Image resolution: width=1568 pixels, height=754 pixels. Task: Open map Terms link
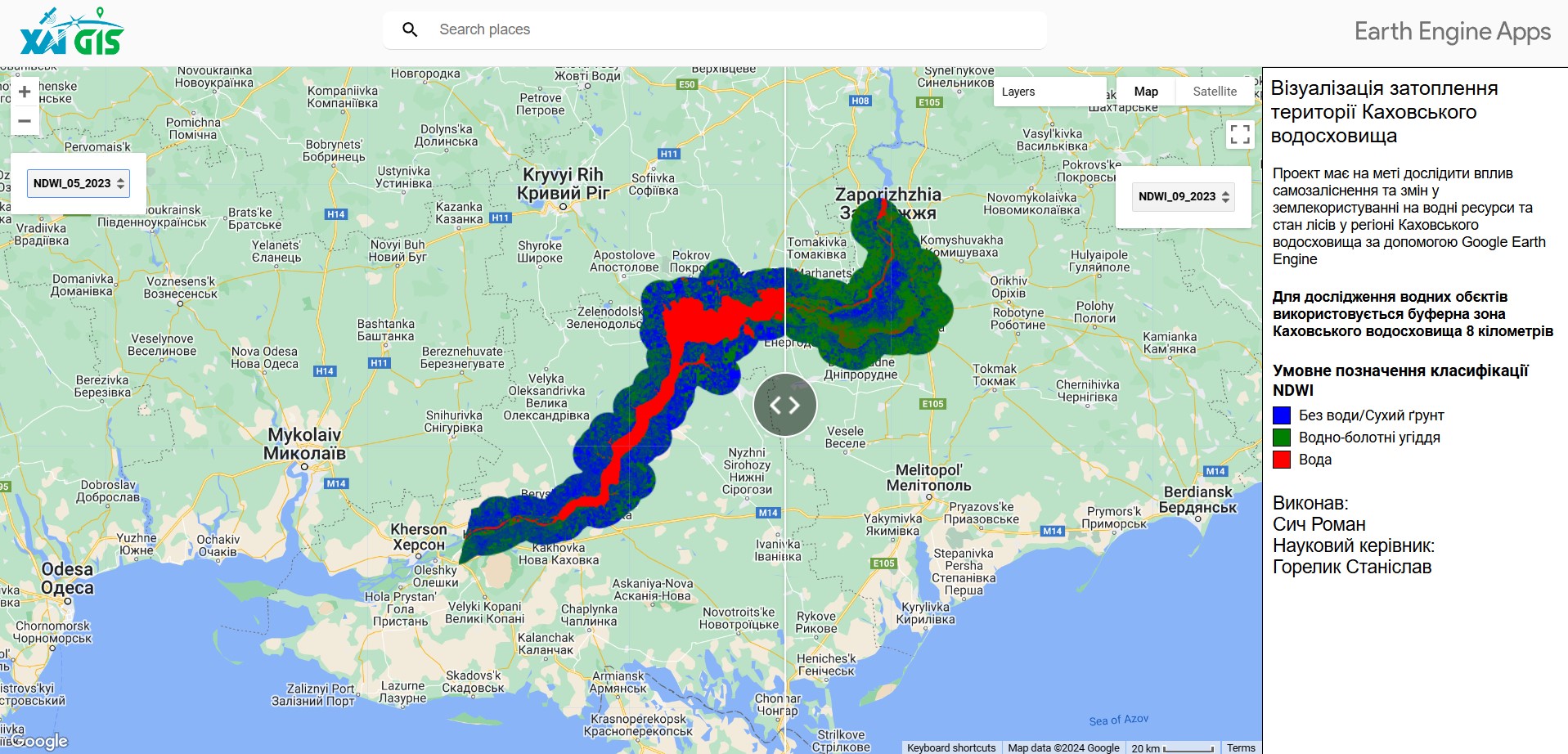click(1241, 747)
